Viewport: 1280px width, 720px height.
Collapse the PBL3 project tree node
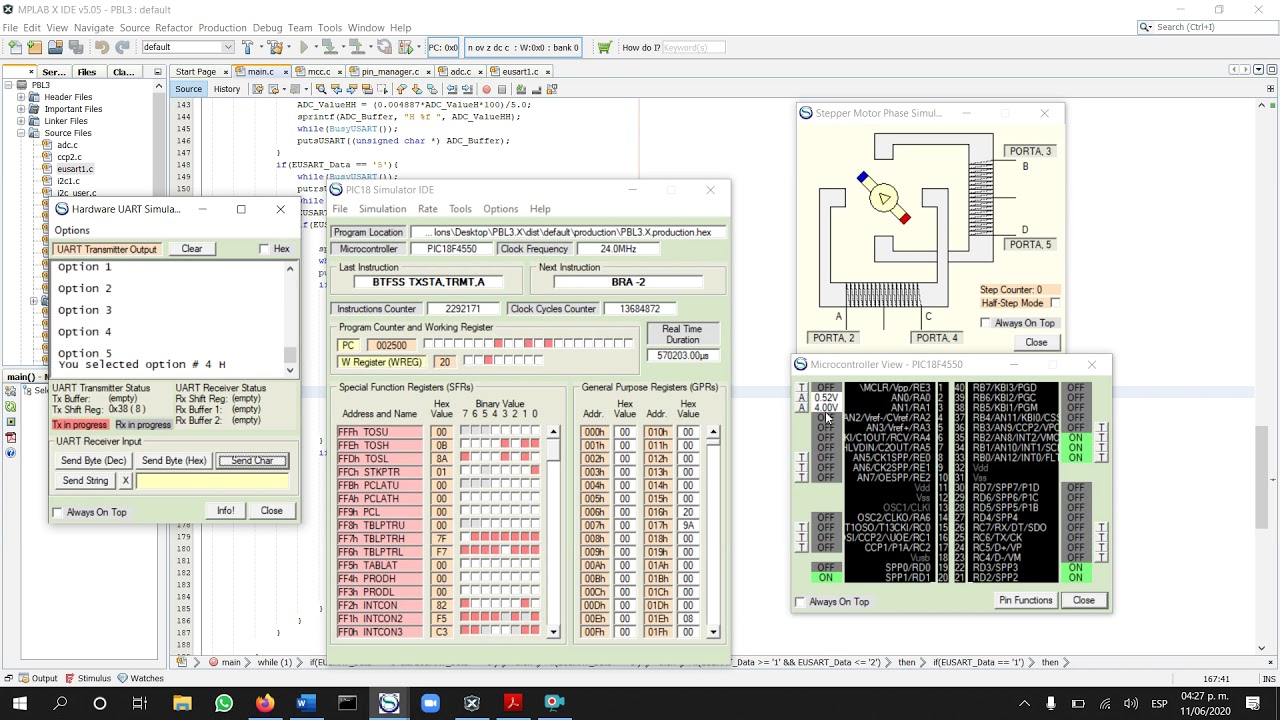click(x=9, y=85)
